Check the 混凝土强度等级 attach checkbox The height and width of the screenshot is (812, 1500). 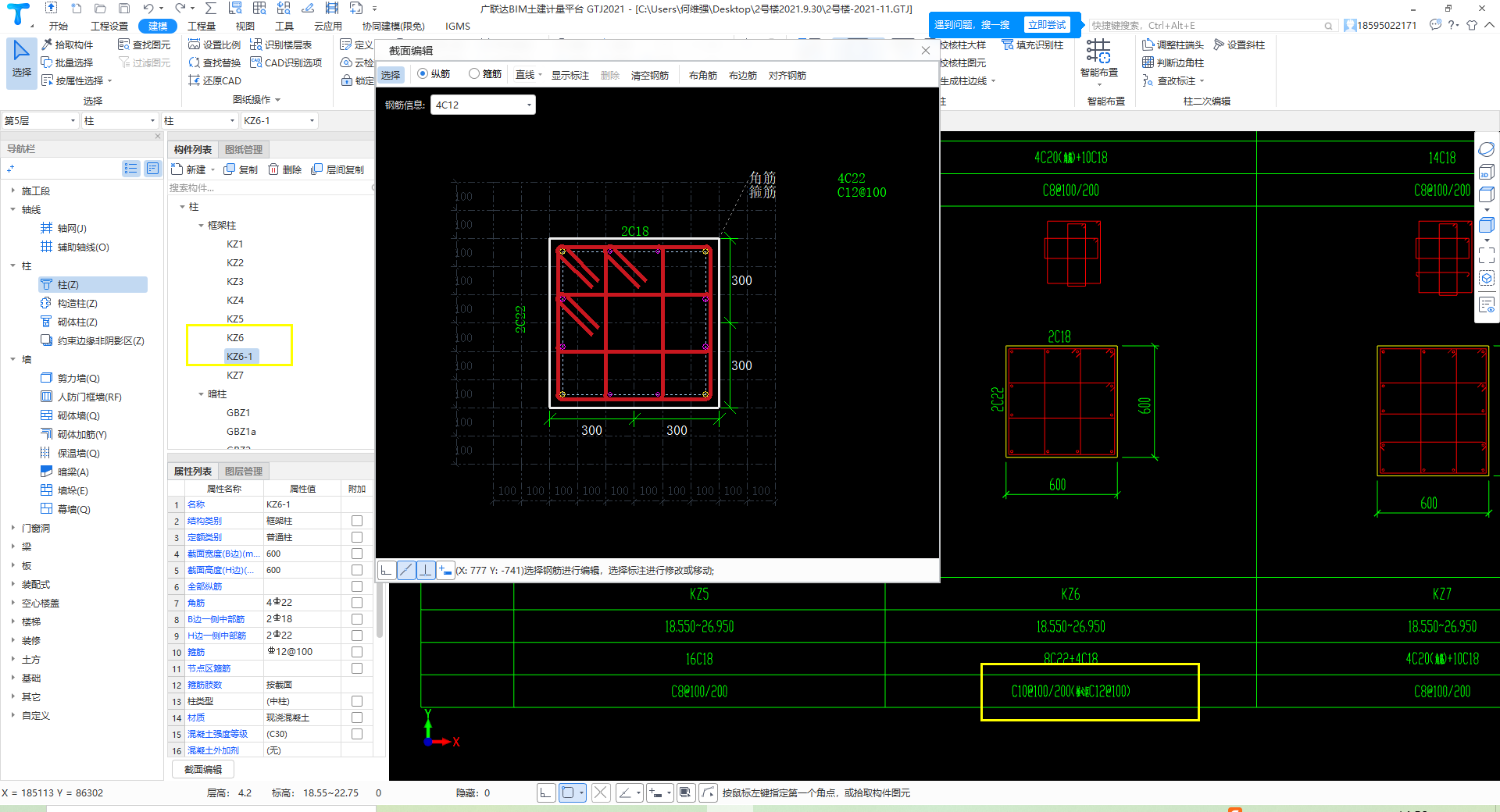pyautogui.click(x=357, y=734)
